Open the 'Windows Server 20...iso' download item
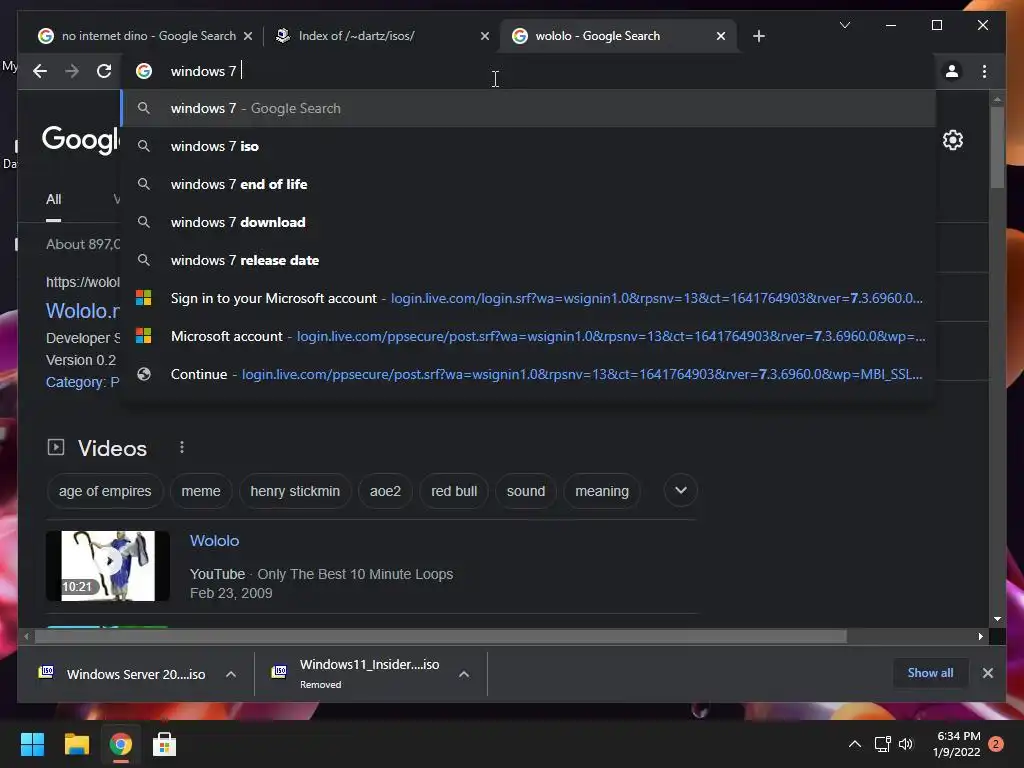The width and height of the screenshot is (1024, 768). click(x=123, y=674)
